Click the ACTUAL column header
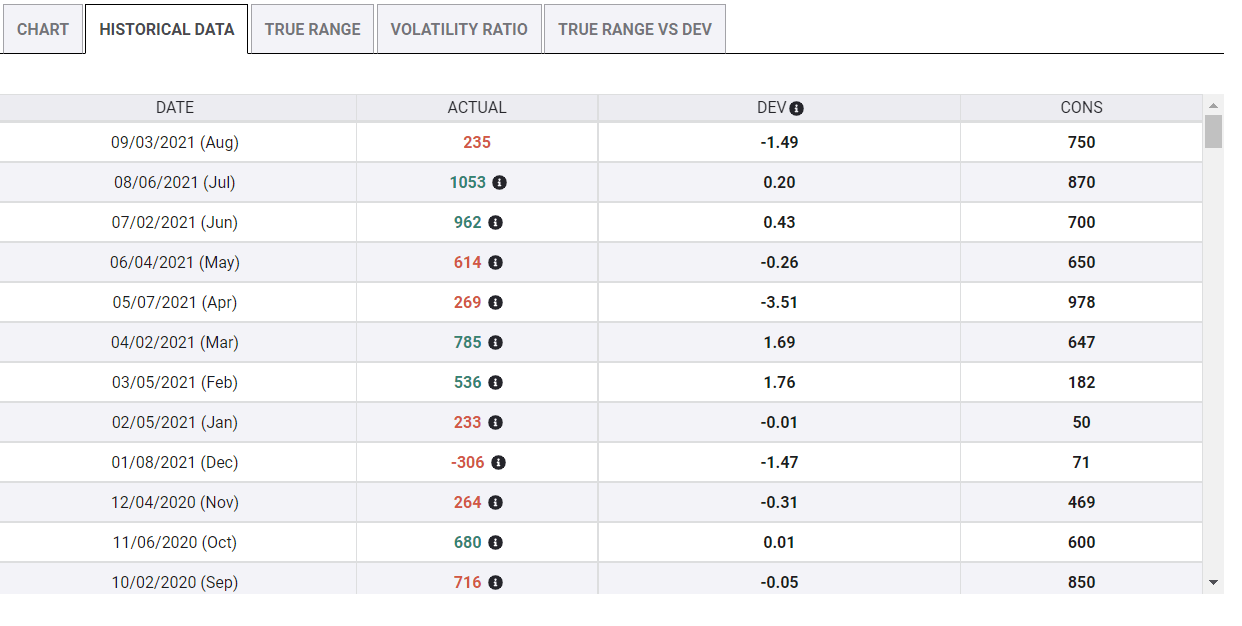Screen dimensions: 1242x626 tap(477, 108)
